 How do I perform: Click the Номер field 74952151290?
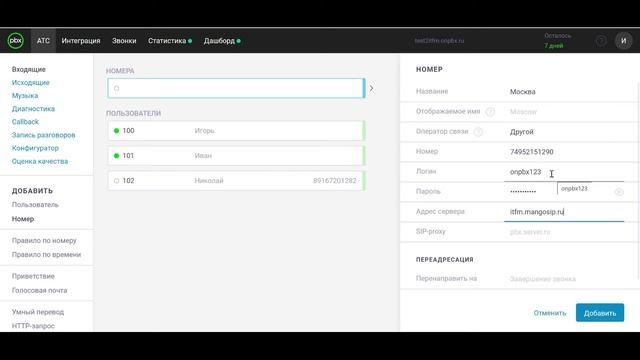564,152
